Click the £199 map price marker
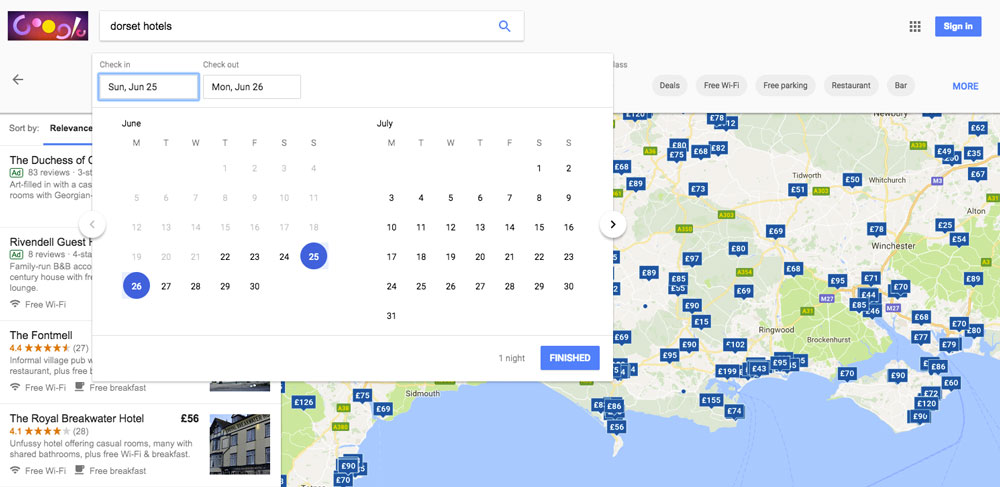 coord(727,371)
